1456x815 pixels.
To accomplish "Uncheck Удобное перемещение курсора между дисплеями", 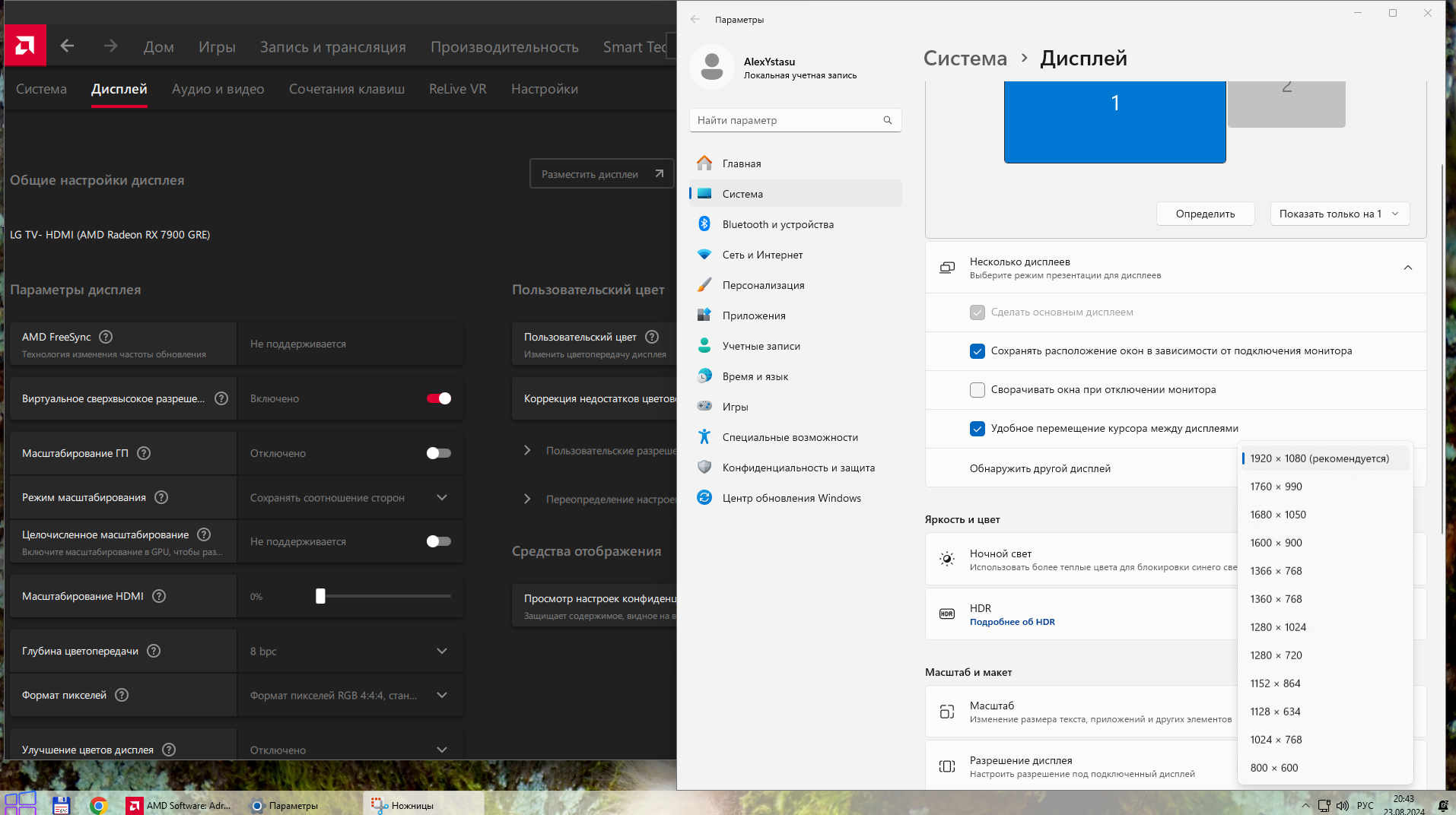I will pyautogui.click(x=978, y=429).
